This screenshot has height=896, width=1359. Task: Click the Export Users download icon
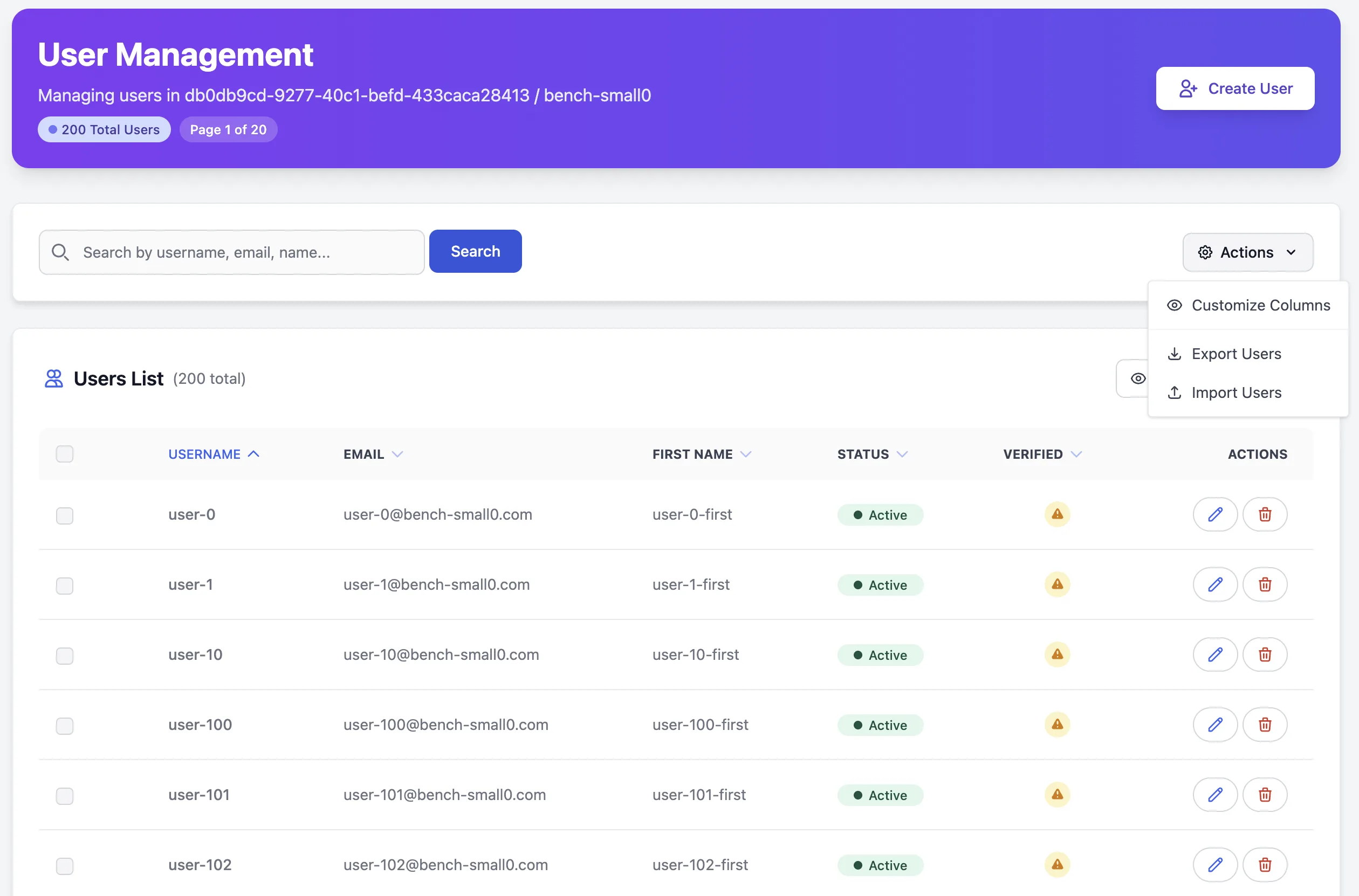click(1175, 354)
